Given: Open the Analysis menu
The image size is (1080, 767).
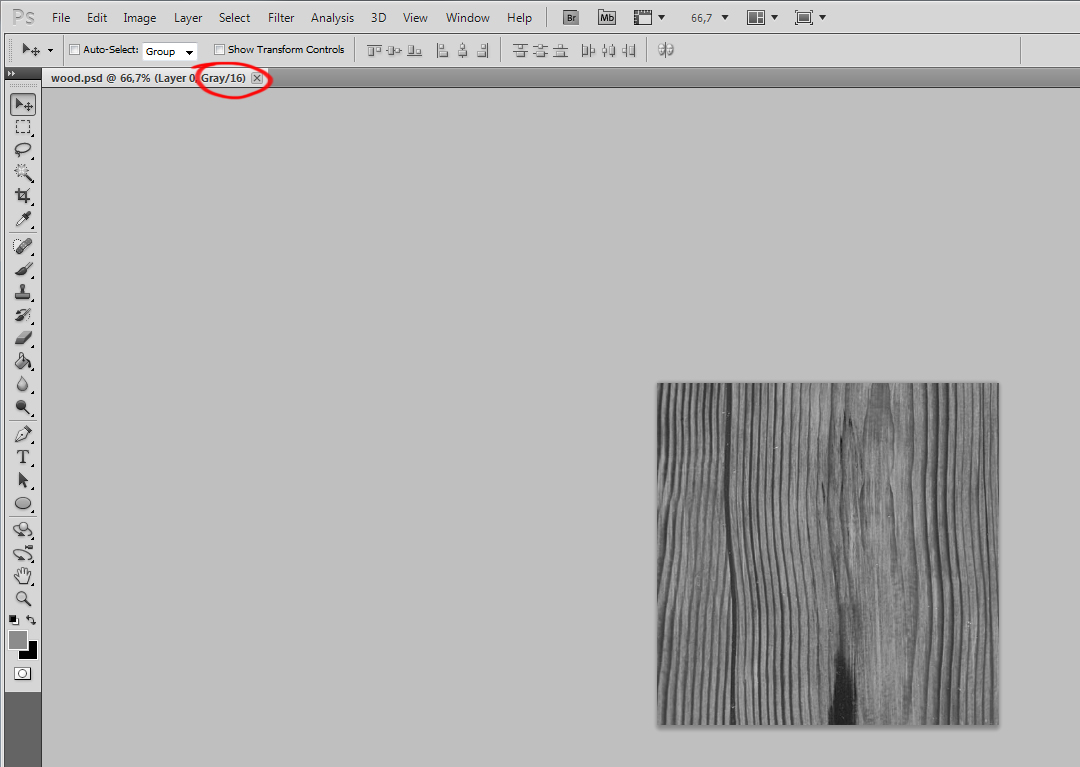Looking at the screenshot, I should tap(332, 18).
